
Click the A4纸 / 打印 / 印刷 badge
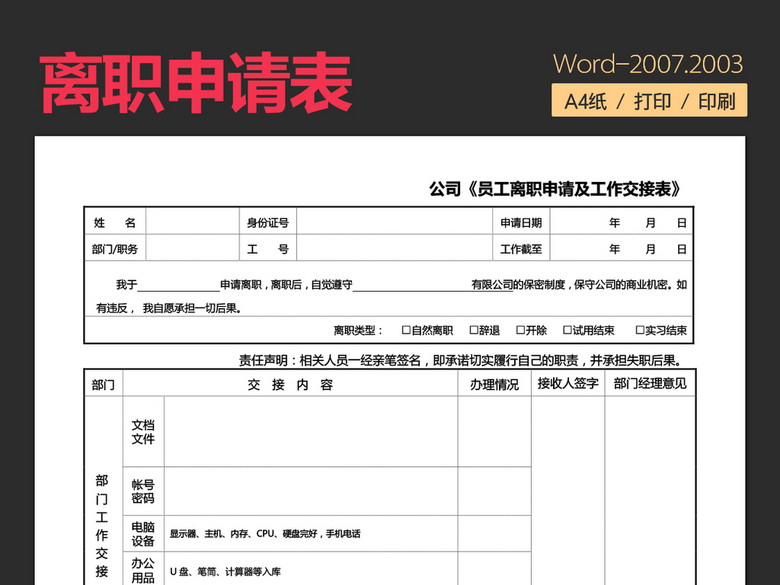click(x=649, y=100)
